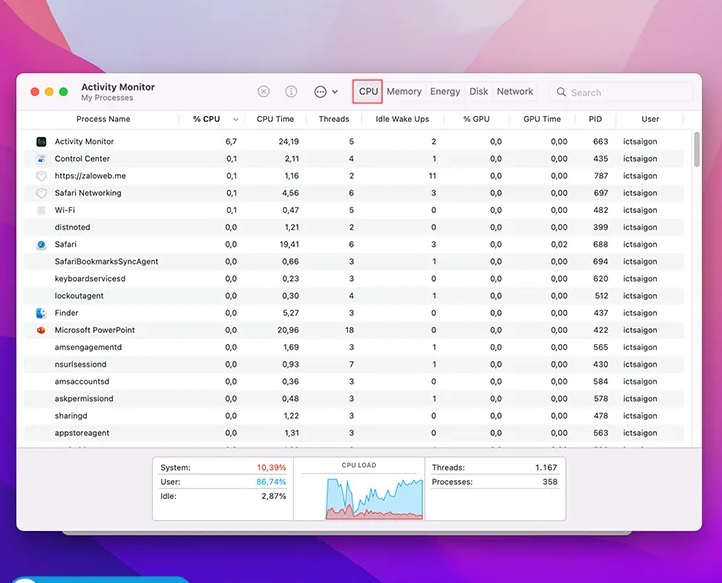Click the Finder face icon
Screen dimensions: 722x583
[x=41, y=313]
